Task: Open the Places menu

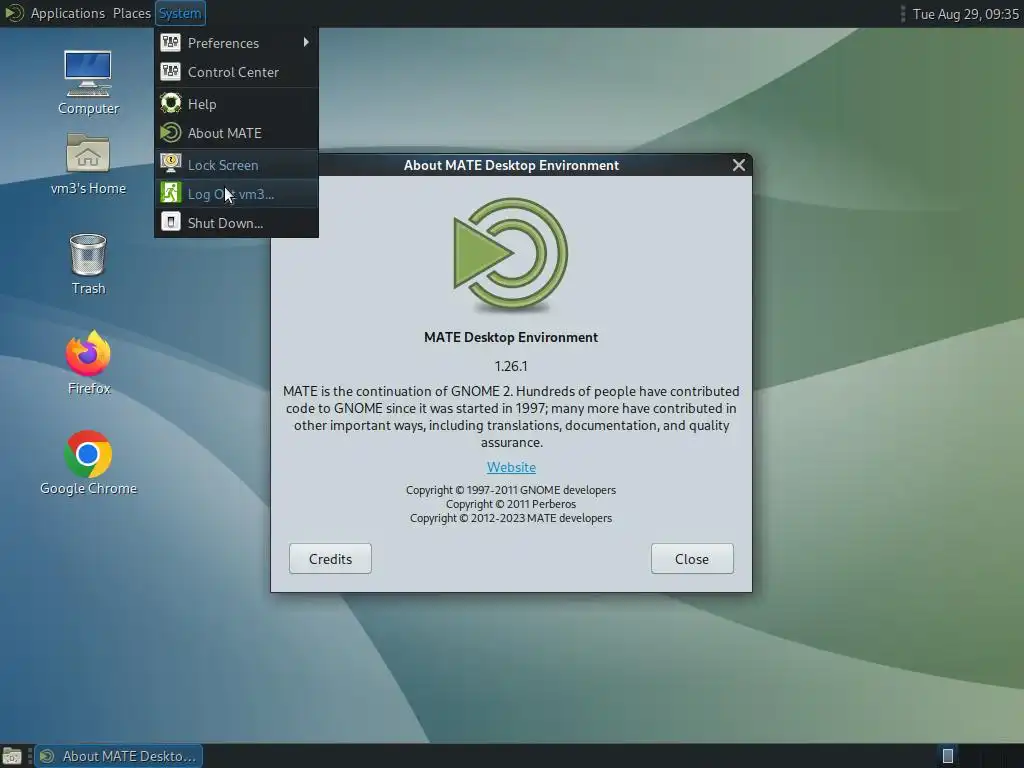Action: tap(131, 13)
